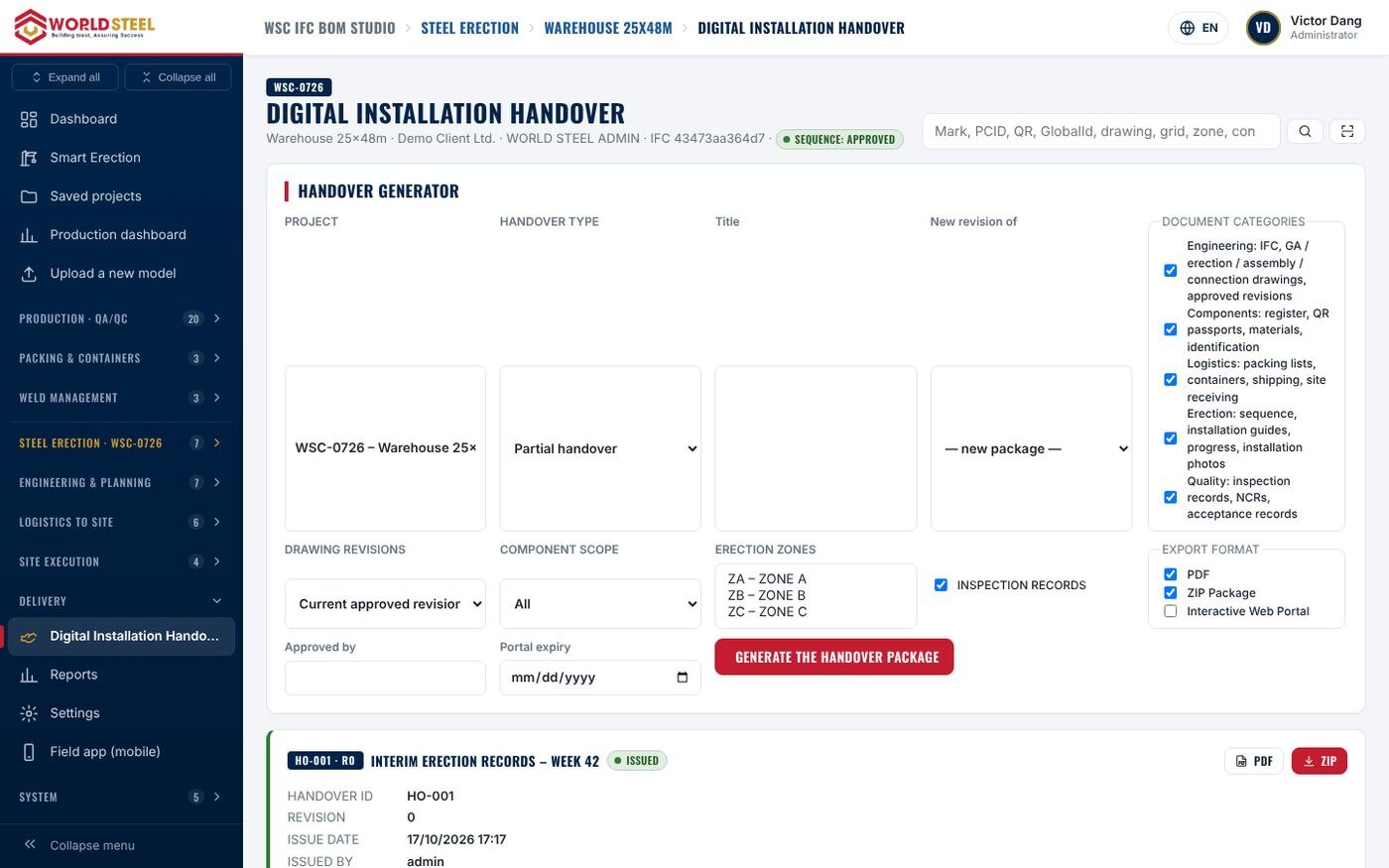Open the New revision of dropdown
Screen dimensions: 1389x868
1031,448
